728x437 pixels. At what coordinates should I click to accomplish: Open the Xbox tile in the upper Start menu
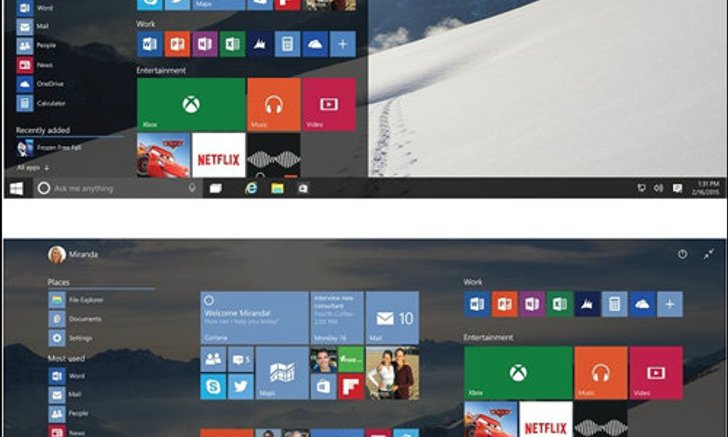tap(191, 104)
